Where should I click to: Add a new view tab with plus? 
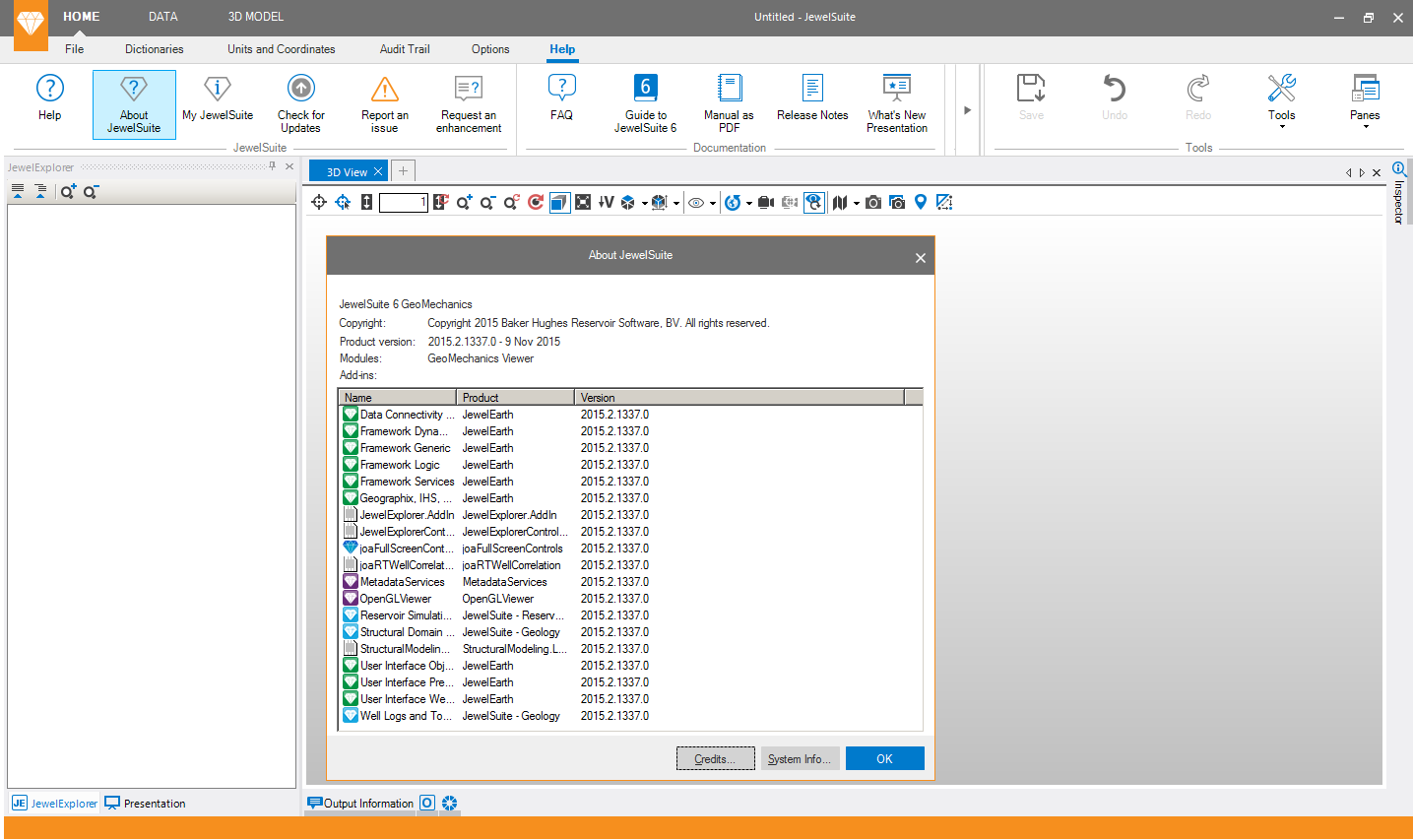coord(403,171)
